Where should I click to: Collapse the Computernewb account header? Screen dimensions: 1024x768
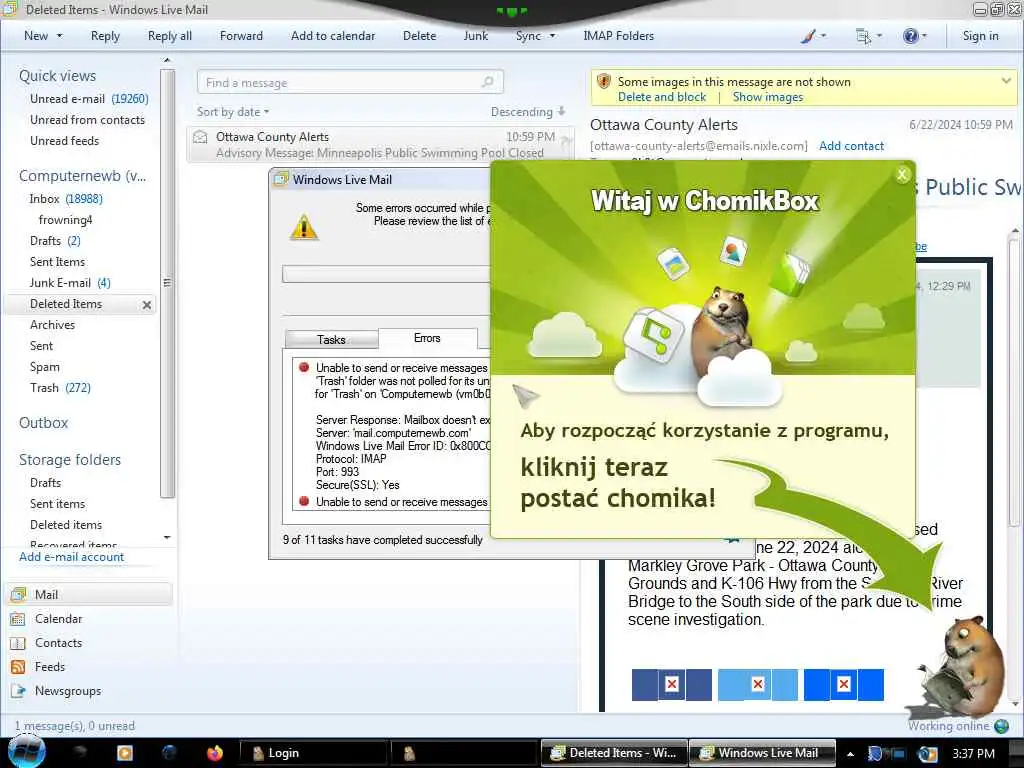(x=82, y=176)
